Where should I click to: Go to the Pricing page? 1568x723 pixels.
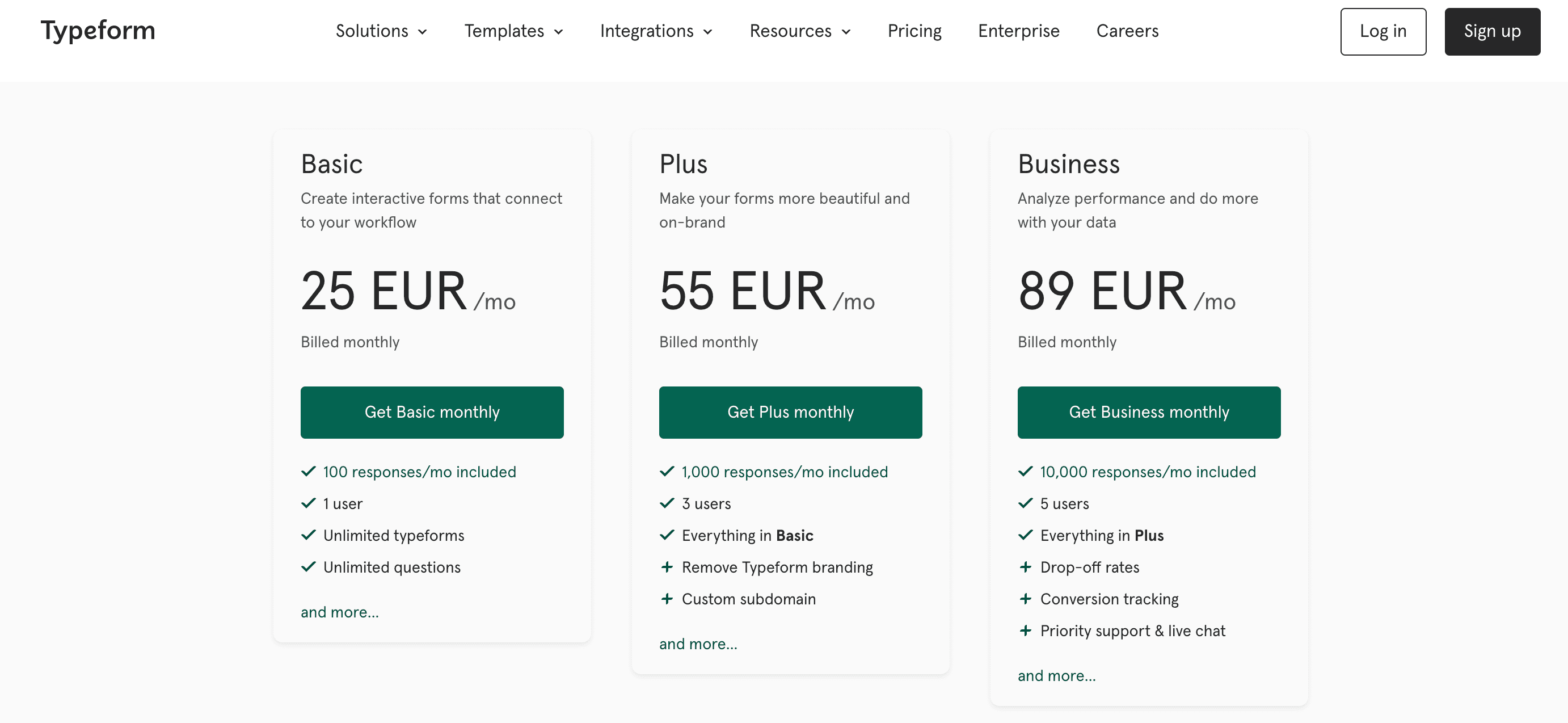914,31
